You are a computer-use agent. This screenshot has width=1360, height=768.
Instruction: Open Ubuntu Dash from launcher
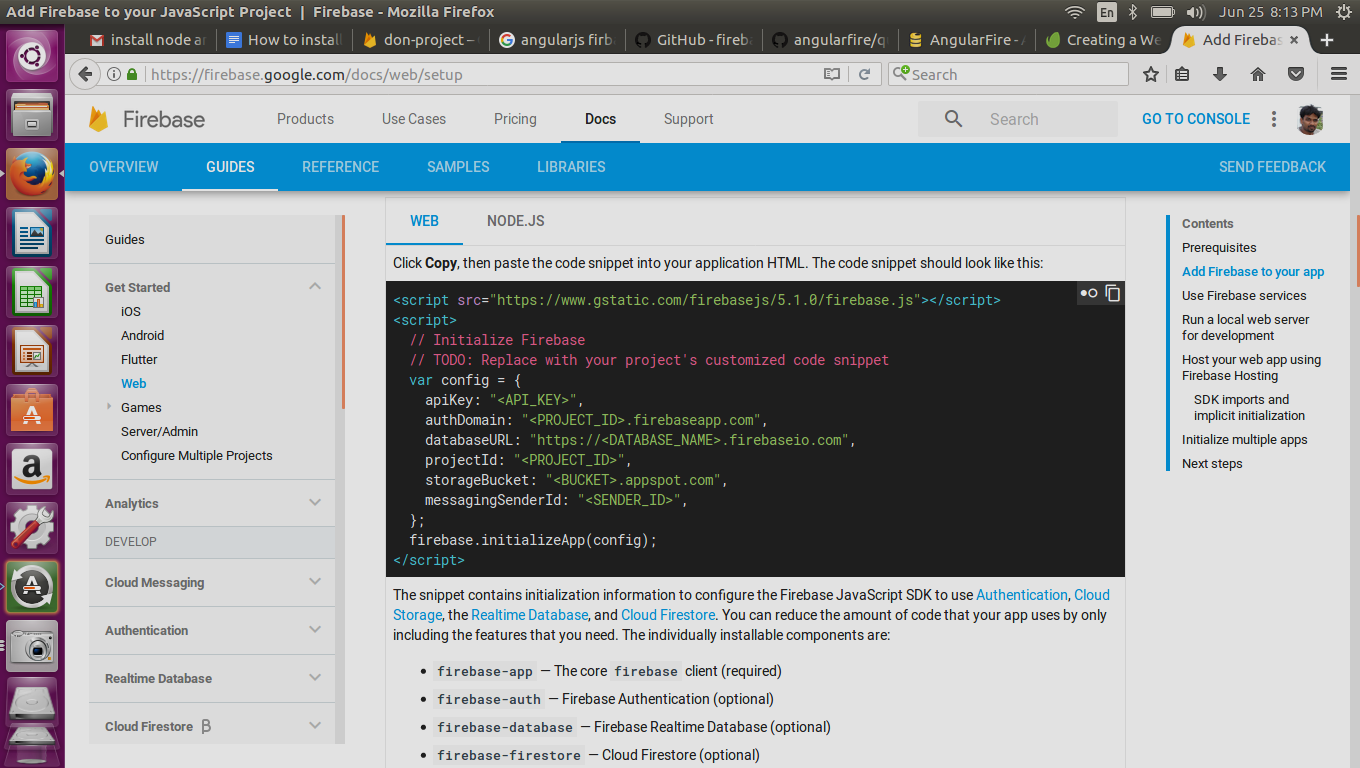pyautogui.click(x=33, y=55)
